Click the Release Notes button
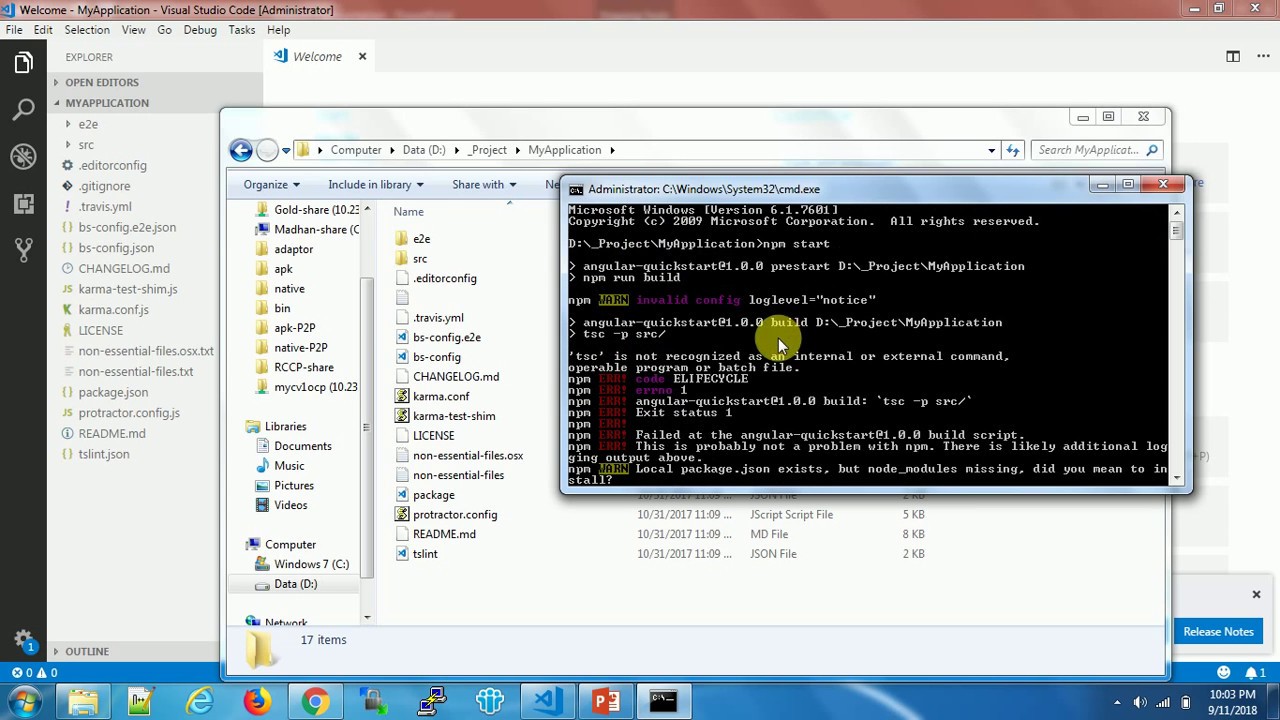The height and width of the screenshot is (720, 1280). click(1218, 631)
